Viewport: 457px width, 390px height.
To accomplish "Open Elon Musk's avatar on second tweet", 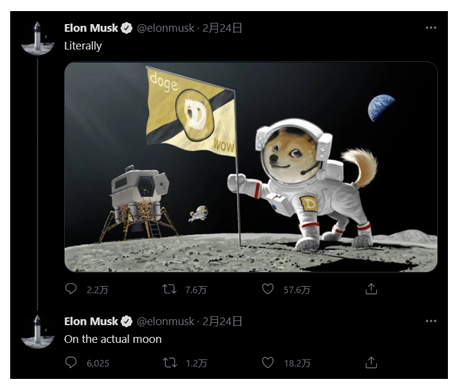I will tap(37, 331).
